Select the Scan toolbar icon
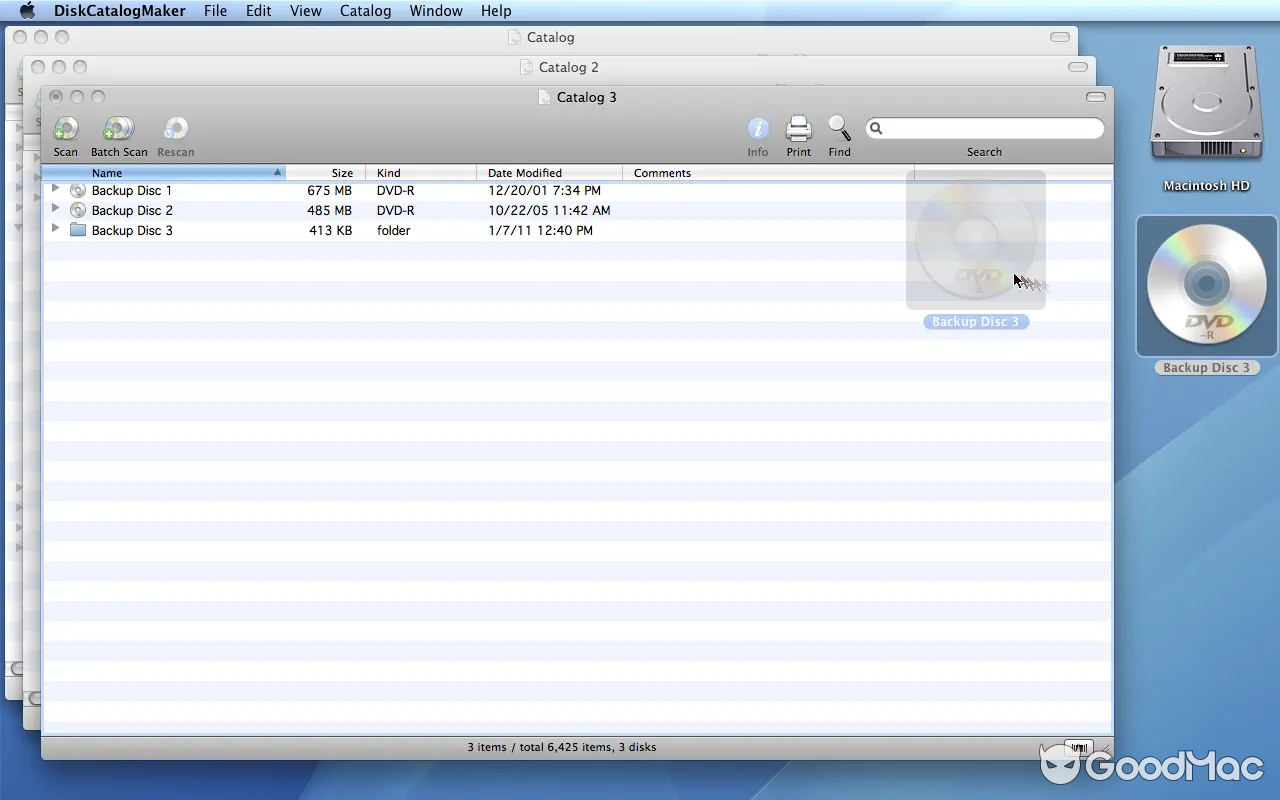The width and height of the screenshot is (1280, 800). (65, 133)
